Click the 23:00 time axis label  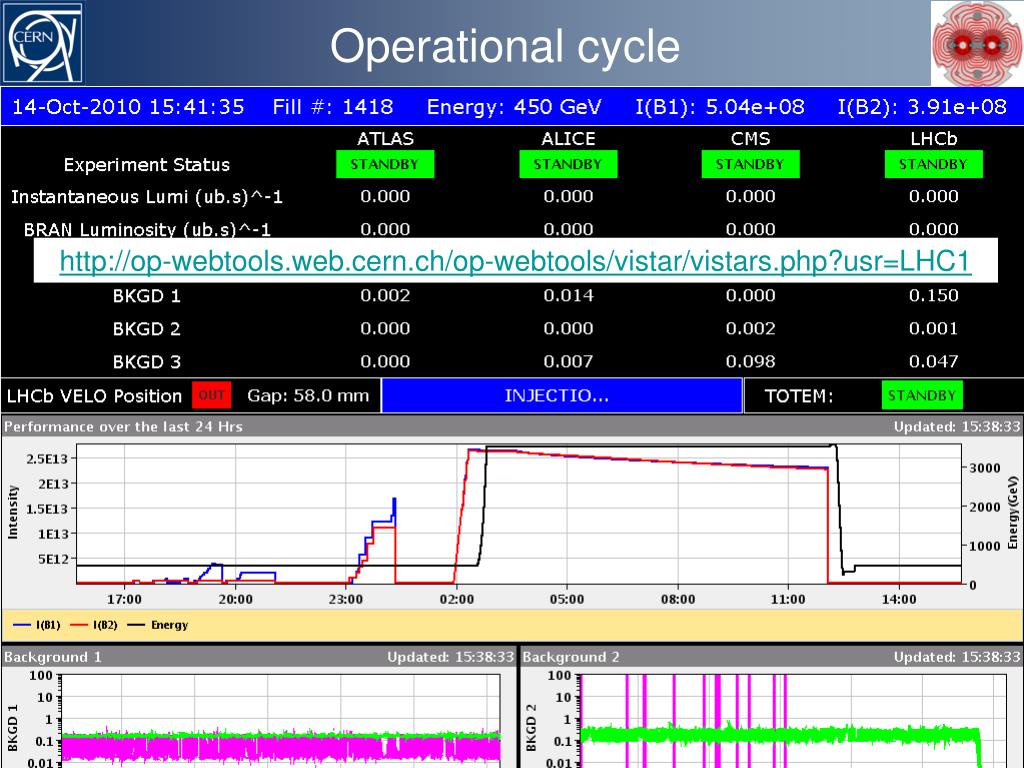(345, 600)
